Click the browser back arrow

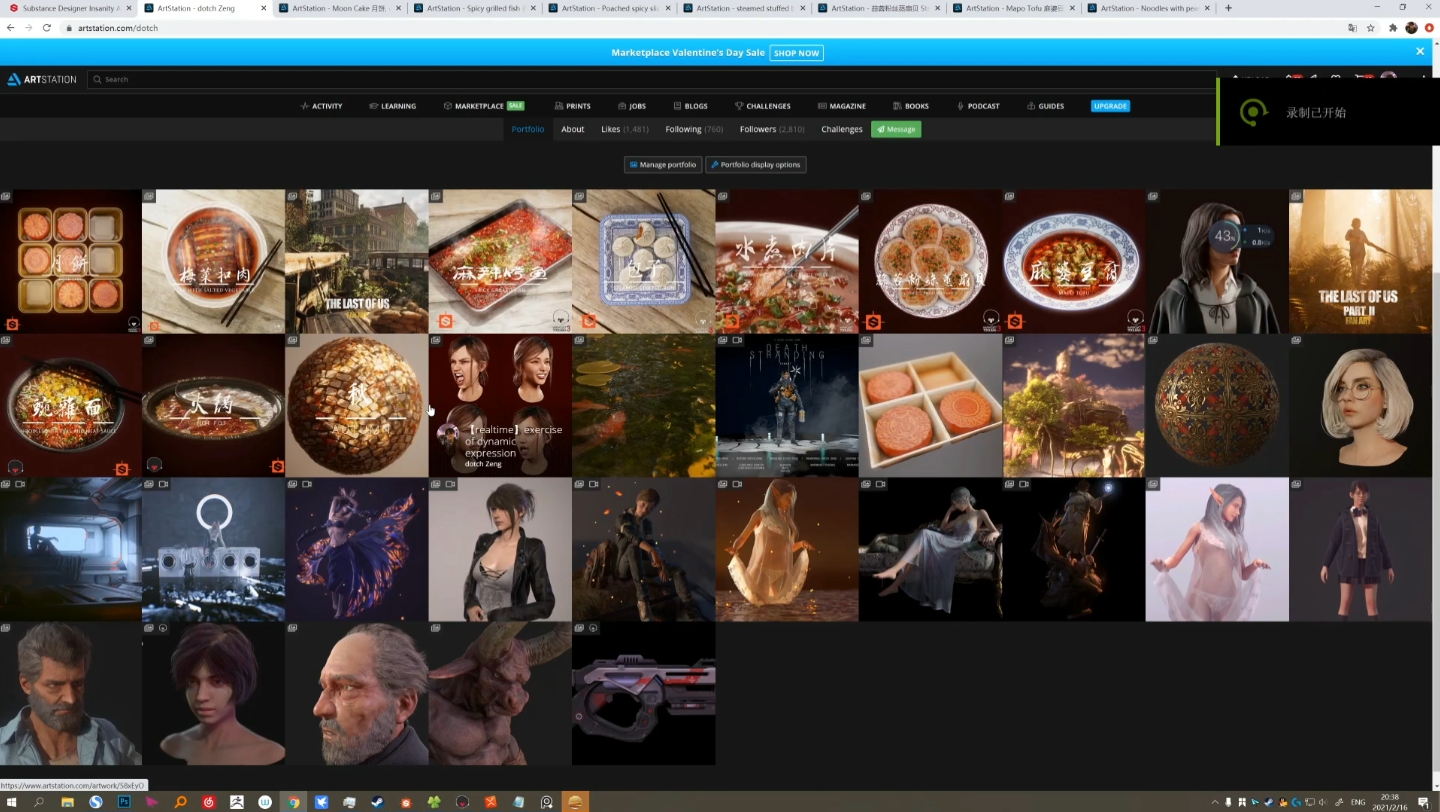pyautogui.click(x=10, y=28)
